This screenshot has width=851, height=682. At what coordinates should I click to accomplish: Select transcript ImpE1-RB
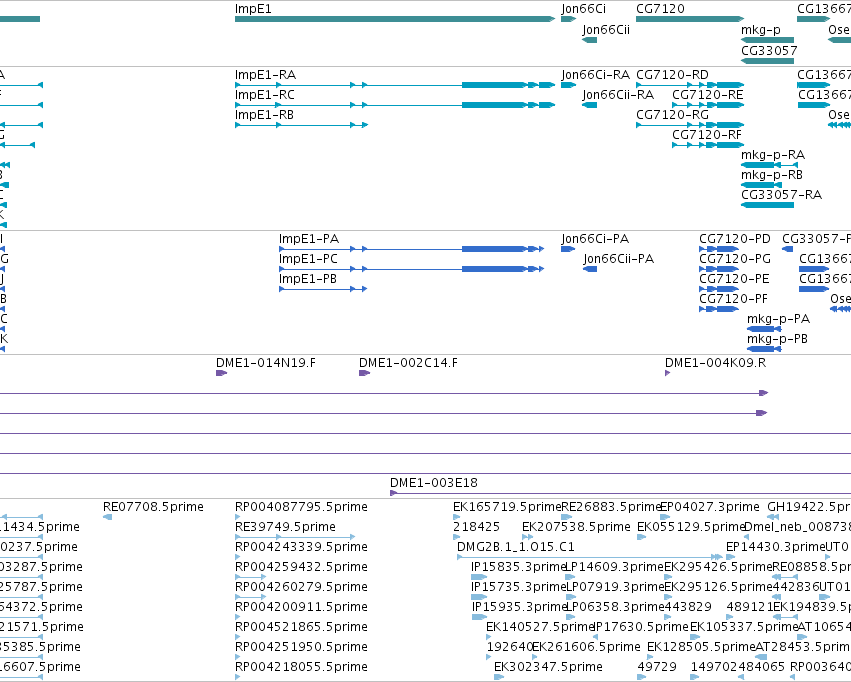point(301,125)
